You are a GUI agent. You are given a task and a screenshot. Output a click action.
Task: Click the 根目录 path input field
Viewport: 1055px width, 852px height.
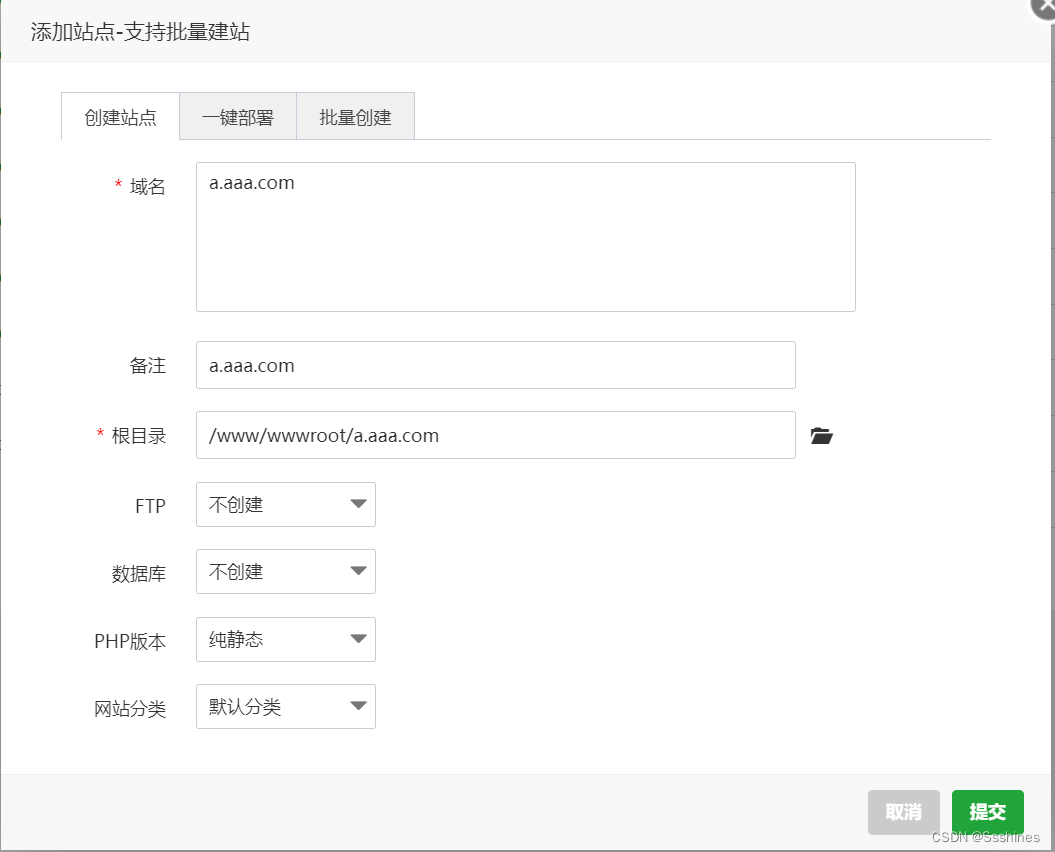click(495, 436)
